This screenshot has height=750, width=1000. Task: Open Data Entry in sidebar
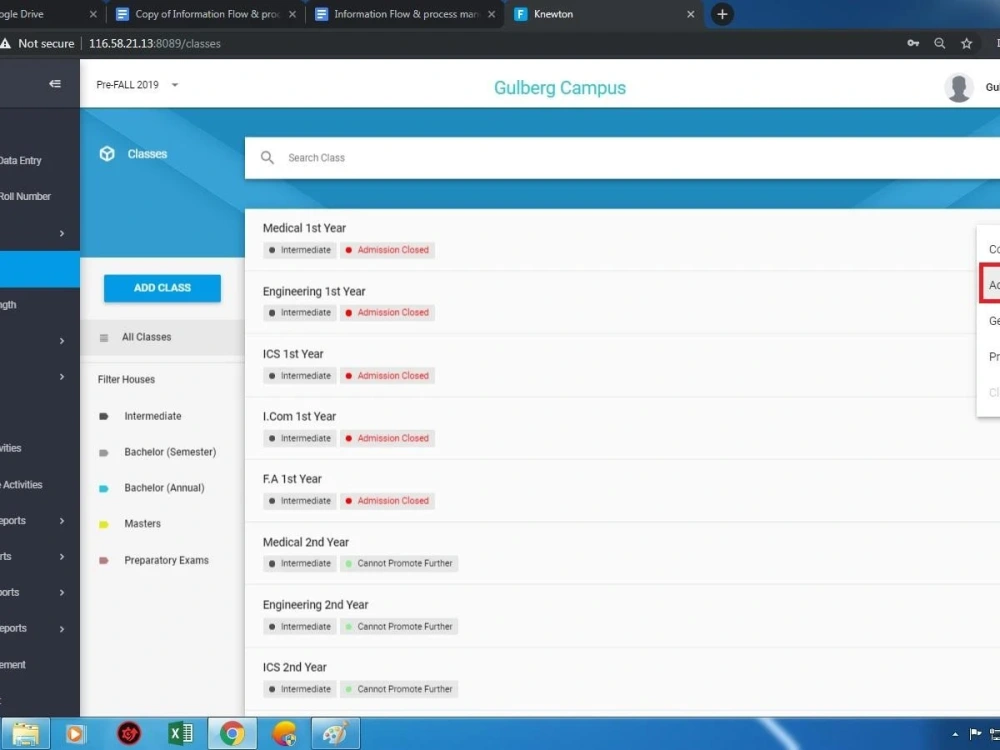point(21,160)
